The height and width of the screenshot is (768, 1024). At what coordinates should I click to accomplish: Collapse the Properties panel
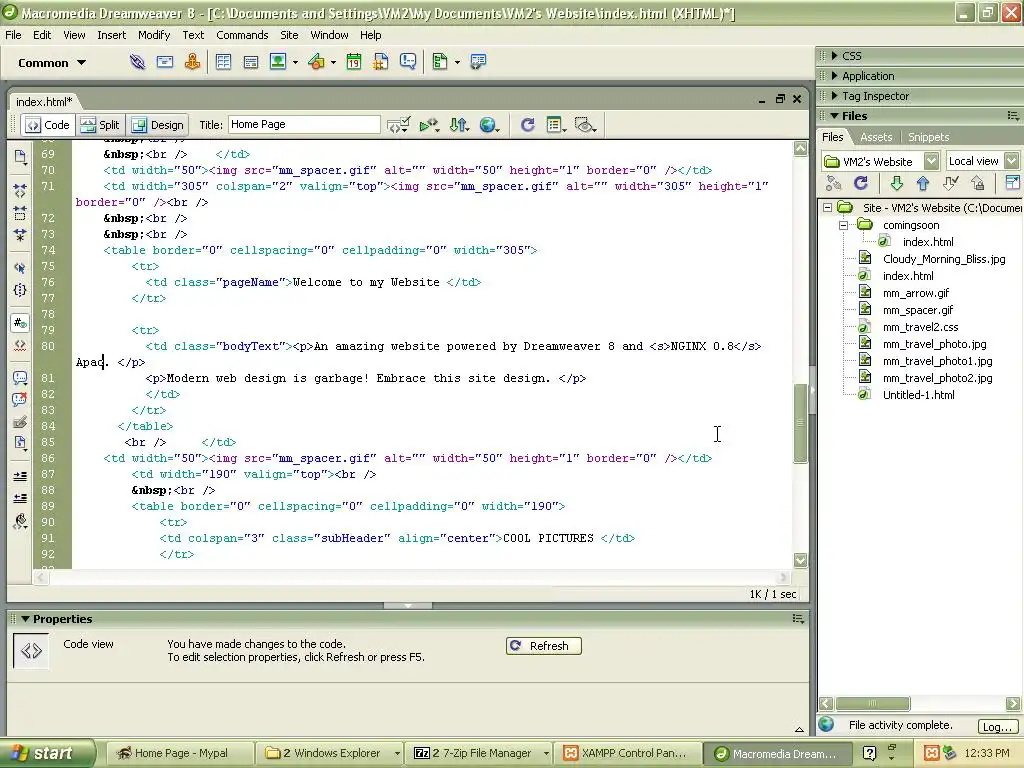coord(25,619)
